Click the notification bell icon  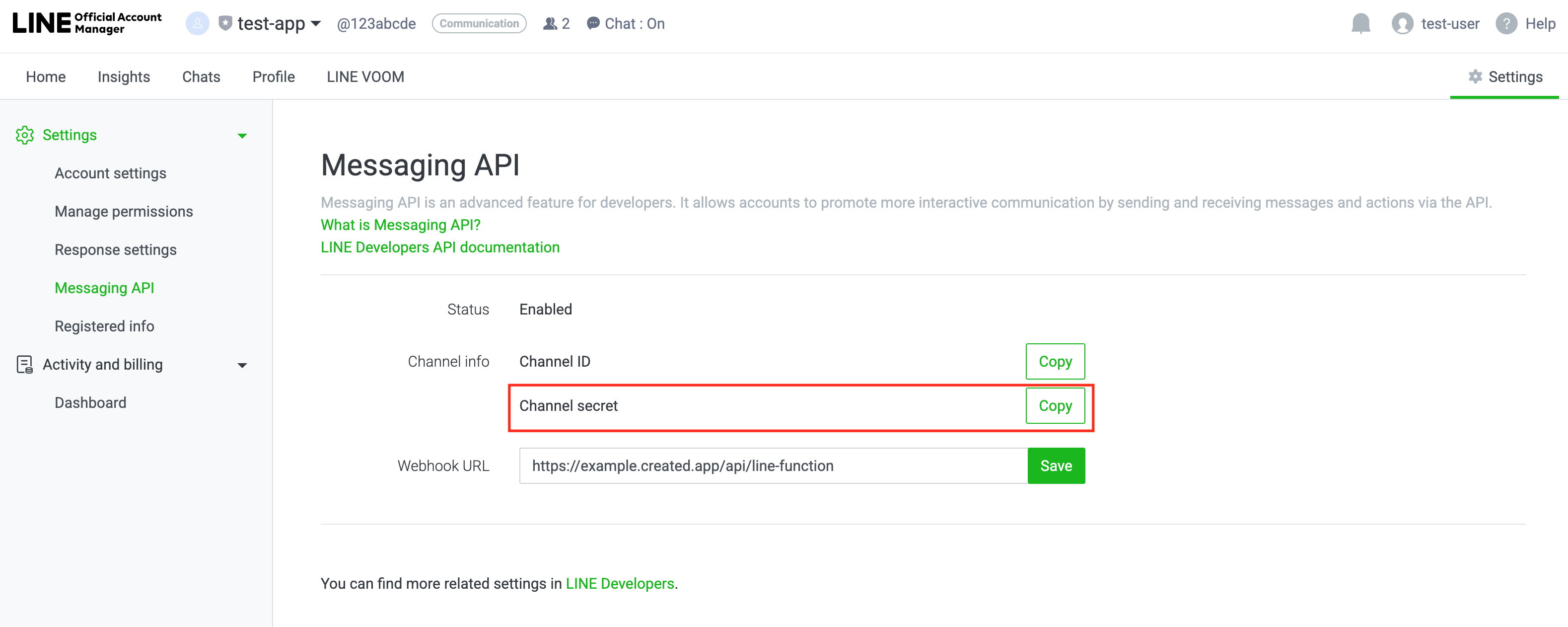pyautogui.click(x=1360, y=24)
